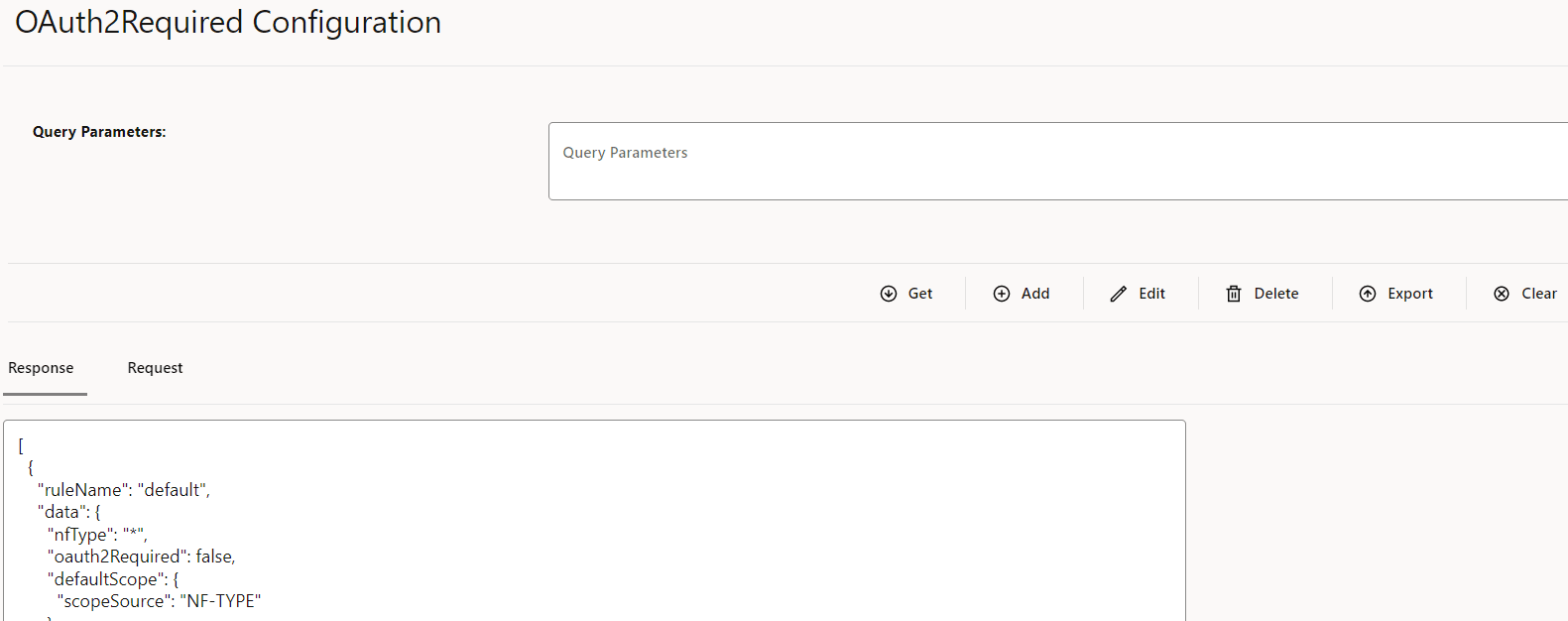Click the plus icon beside Add
The width and height of the screenshot is (1568, 621).
point(1001,293)
